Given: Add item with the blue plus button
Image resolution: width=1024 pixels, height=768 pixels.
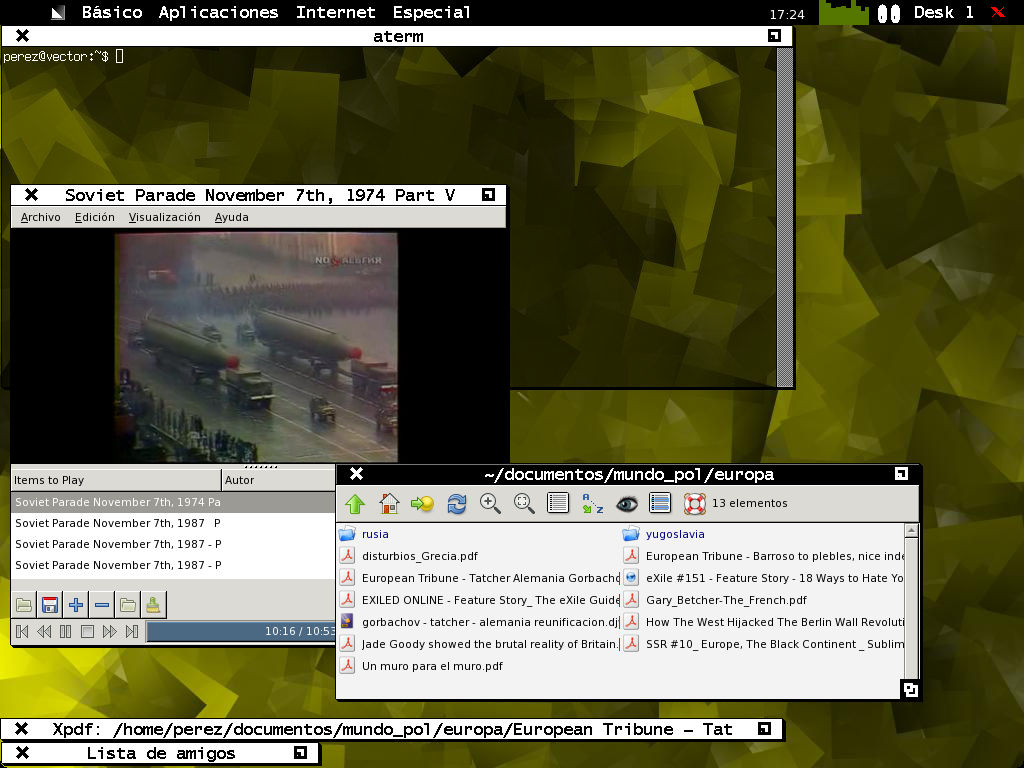Looking at the screenshot, I should coord(76,605).
